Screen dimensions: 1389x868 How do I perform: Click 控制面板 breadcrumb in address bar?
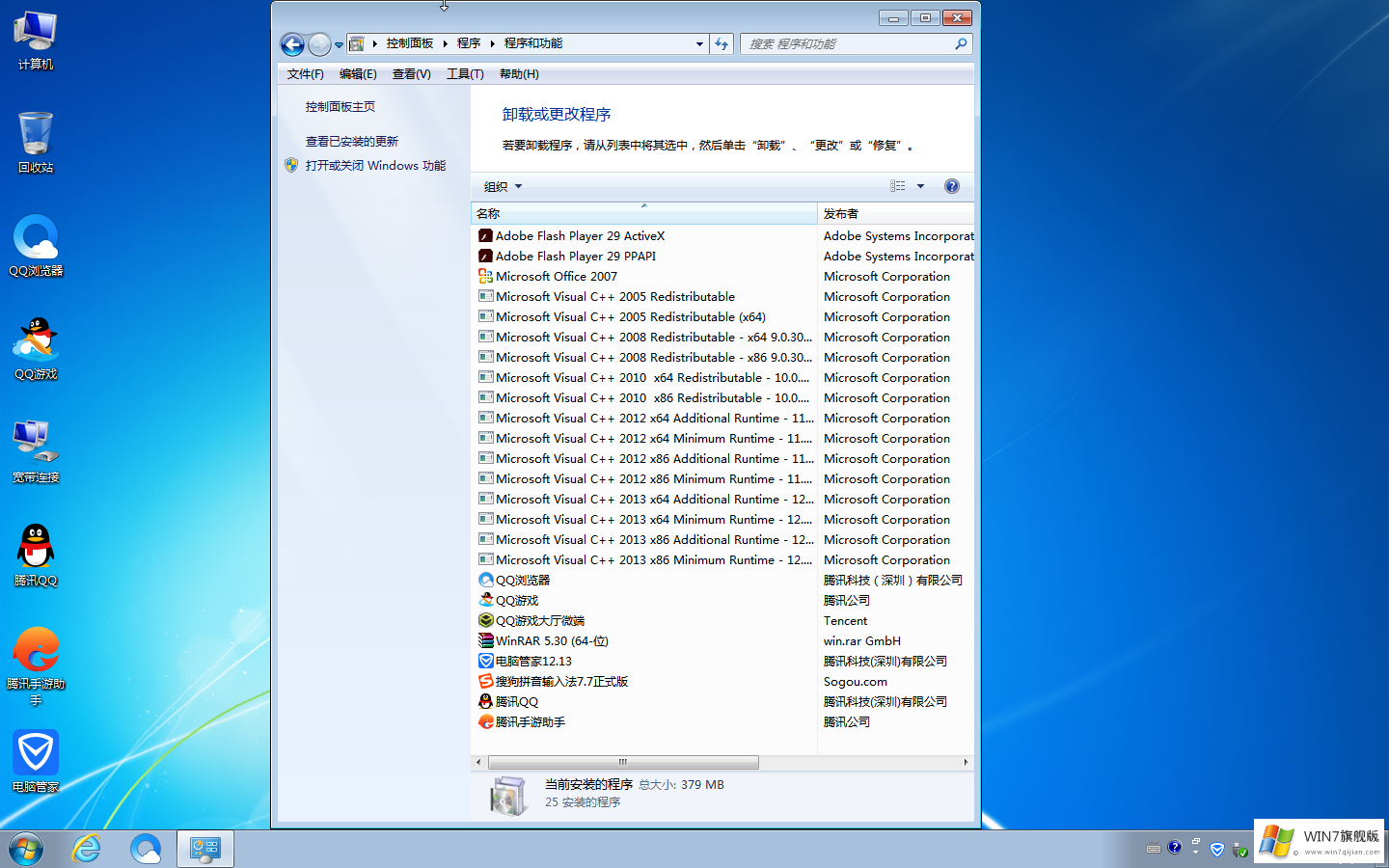(410, 43)
